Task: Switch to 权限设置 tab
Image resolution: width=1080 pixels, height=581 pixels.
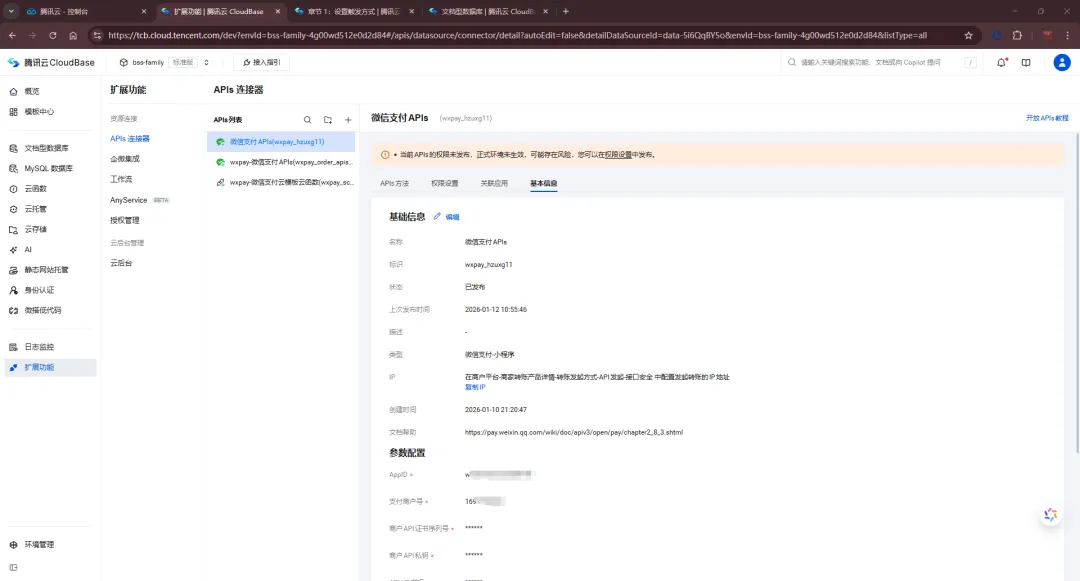Action: [444, 184]
